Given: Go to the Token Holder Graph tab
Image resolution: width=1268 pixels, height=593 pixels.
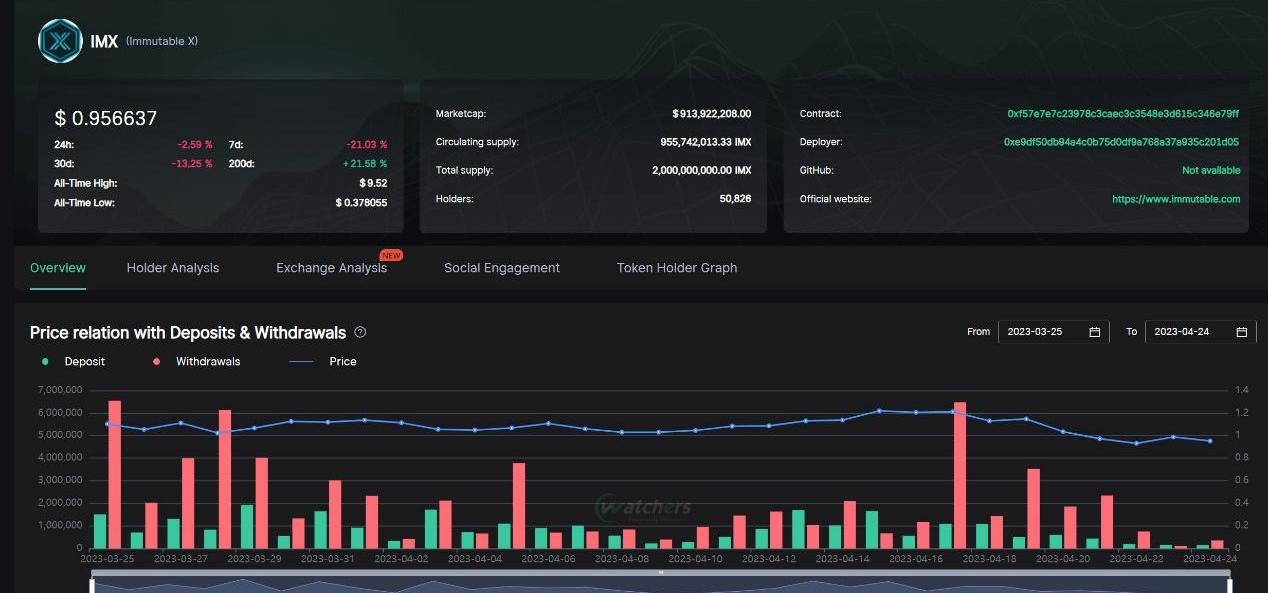Looking at the screenshot, I should coord(677,268).
